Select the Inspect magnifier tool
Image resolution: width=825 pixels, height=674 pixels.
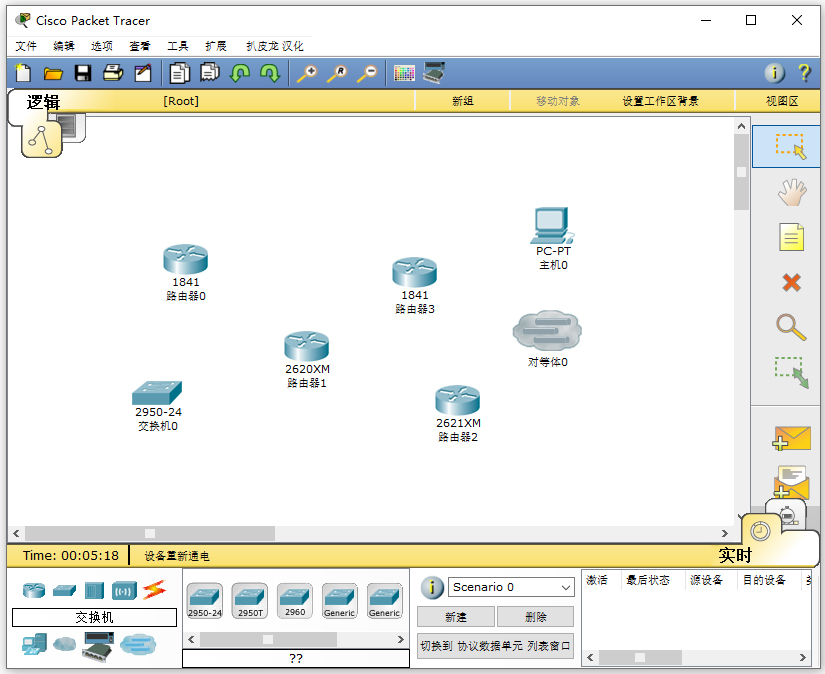tap(791, 328)
